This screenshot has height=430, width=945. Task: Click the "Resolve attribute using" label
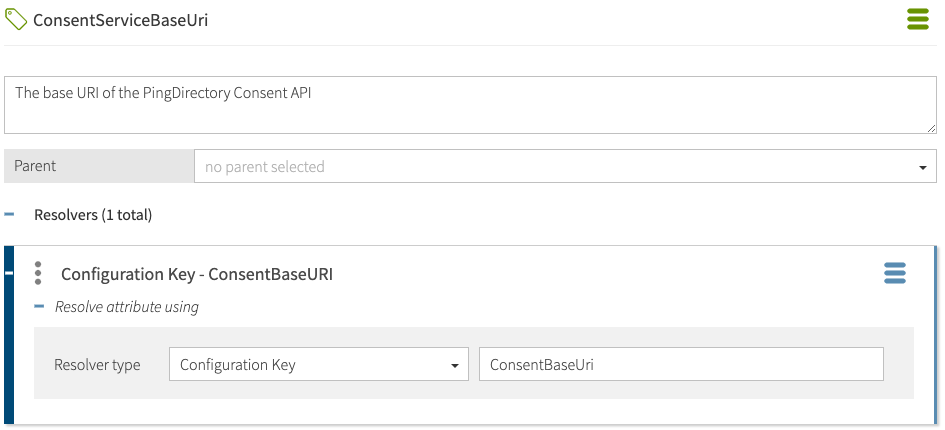pyautogui.click(x=127, y=307)
